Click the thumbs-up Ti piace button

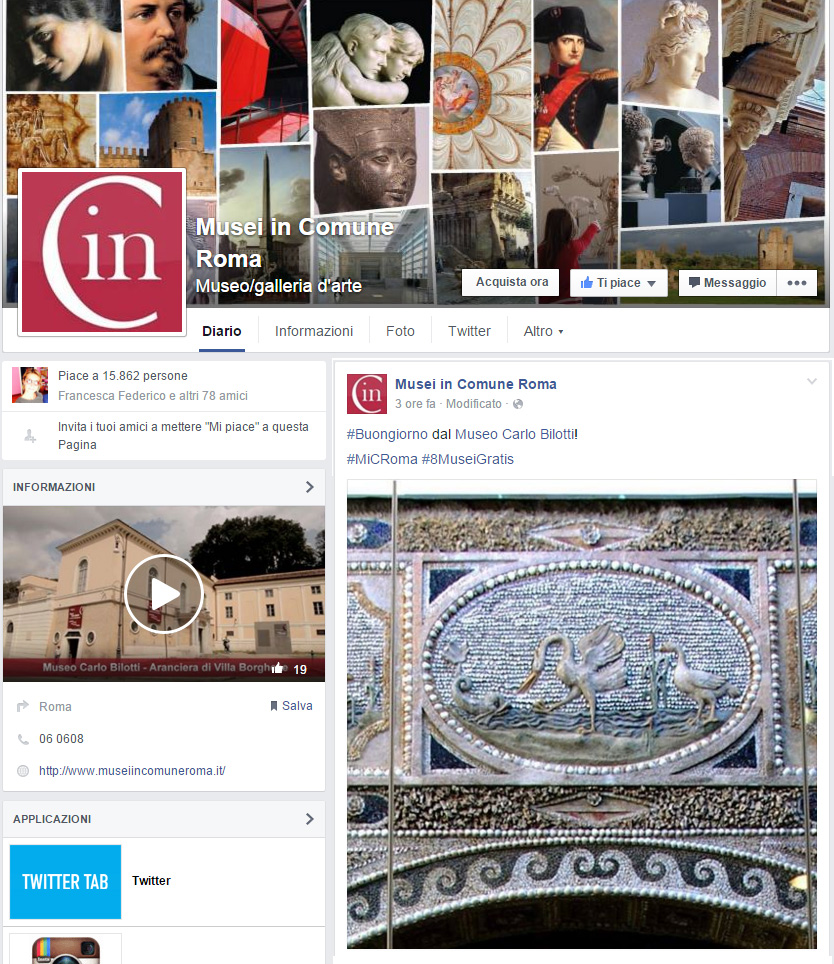(618, 283)
